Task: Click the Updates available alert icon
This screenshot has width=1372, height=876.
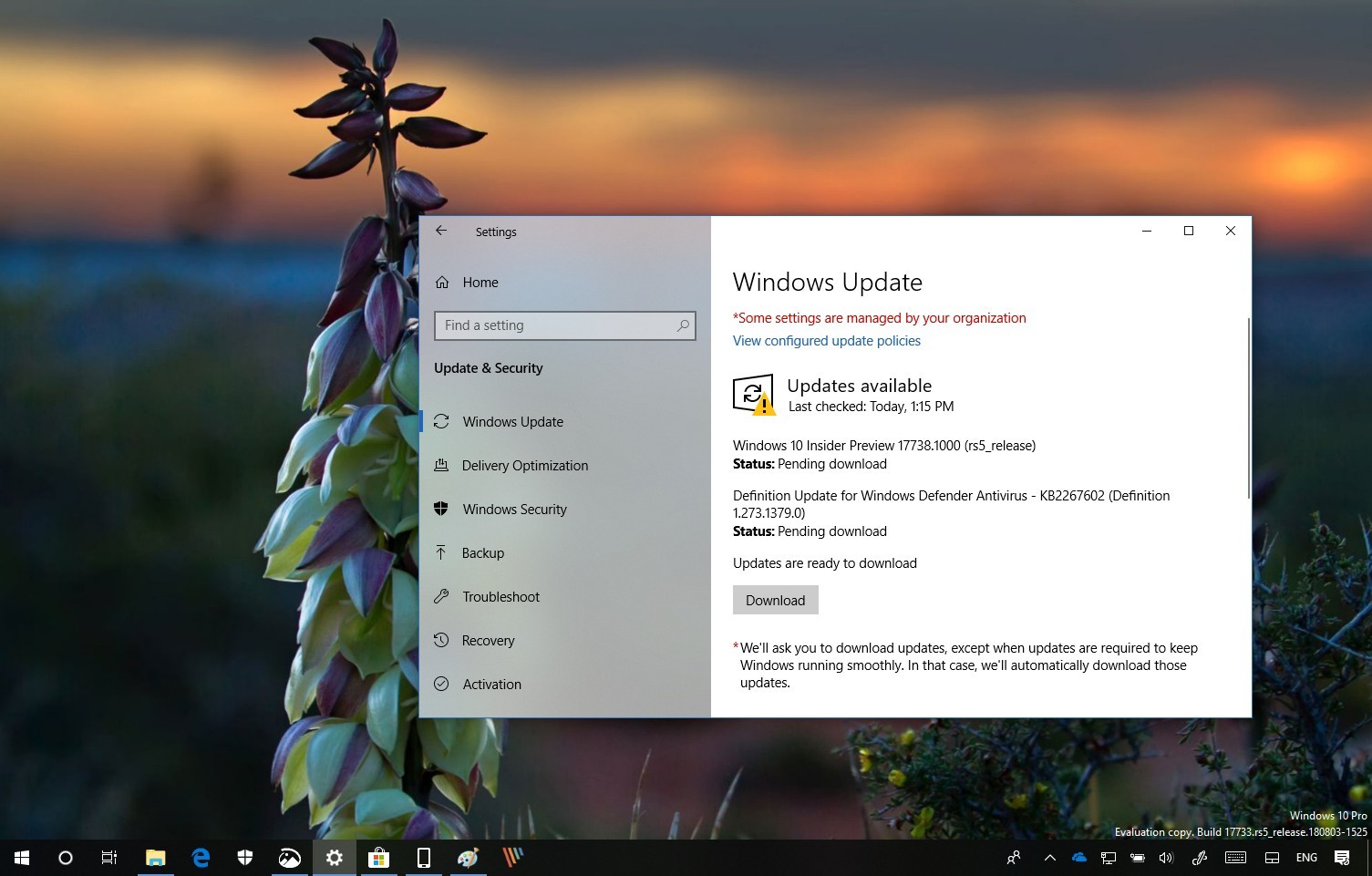Action: tap(753, 394)
